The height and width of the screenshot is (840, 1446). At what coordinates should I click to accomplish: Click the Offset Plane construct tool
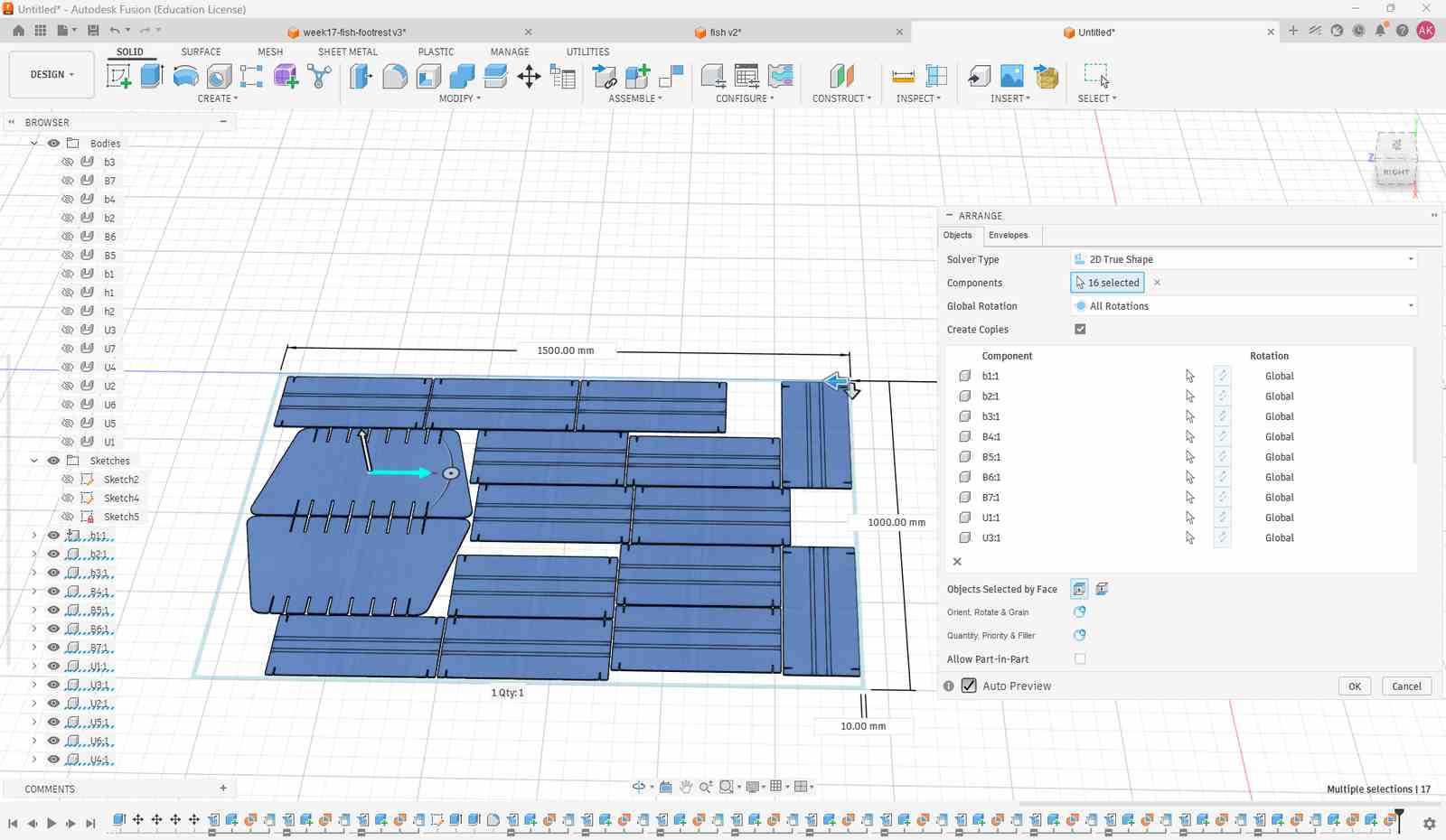841,76
